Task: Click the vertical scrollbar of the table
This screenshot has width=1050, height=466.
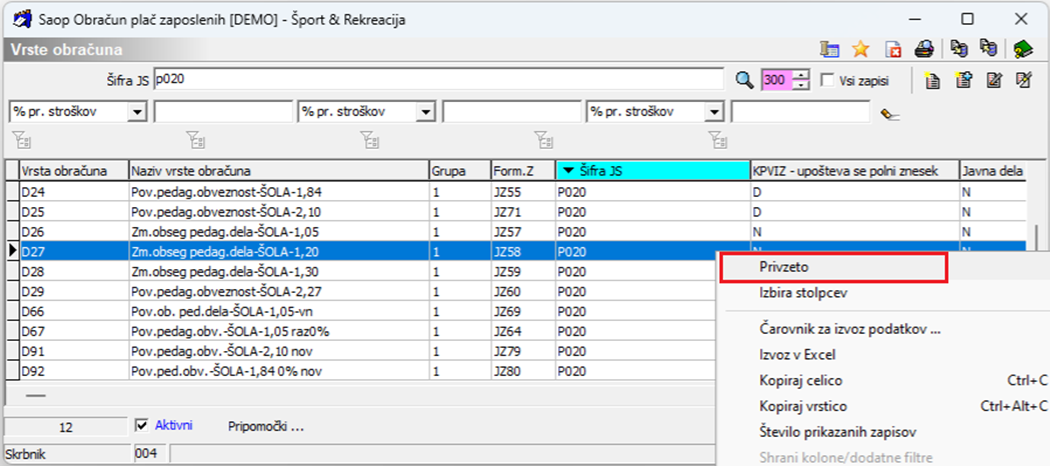Action: point(1036,236)
